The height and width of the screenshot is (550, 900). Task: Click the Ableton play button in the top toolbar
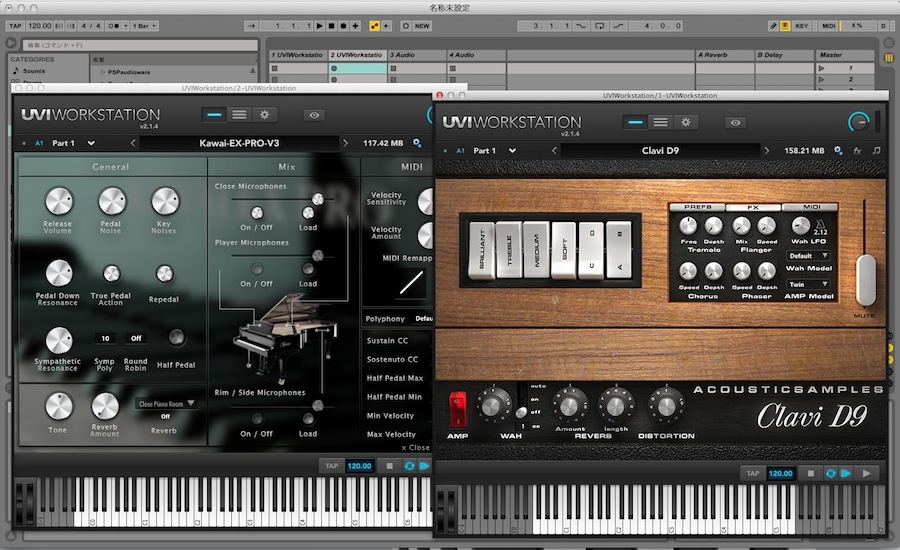click(x=320, y=26)
